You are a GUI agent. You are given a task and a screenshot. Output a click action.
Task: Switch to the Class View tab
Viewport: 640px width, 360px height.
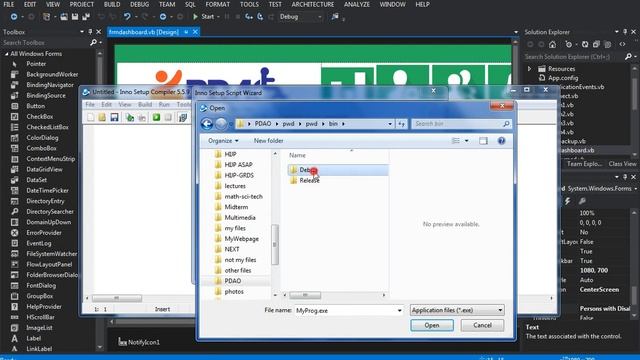[x=622, y=164]
